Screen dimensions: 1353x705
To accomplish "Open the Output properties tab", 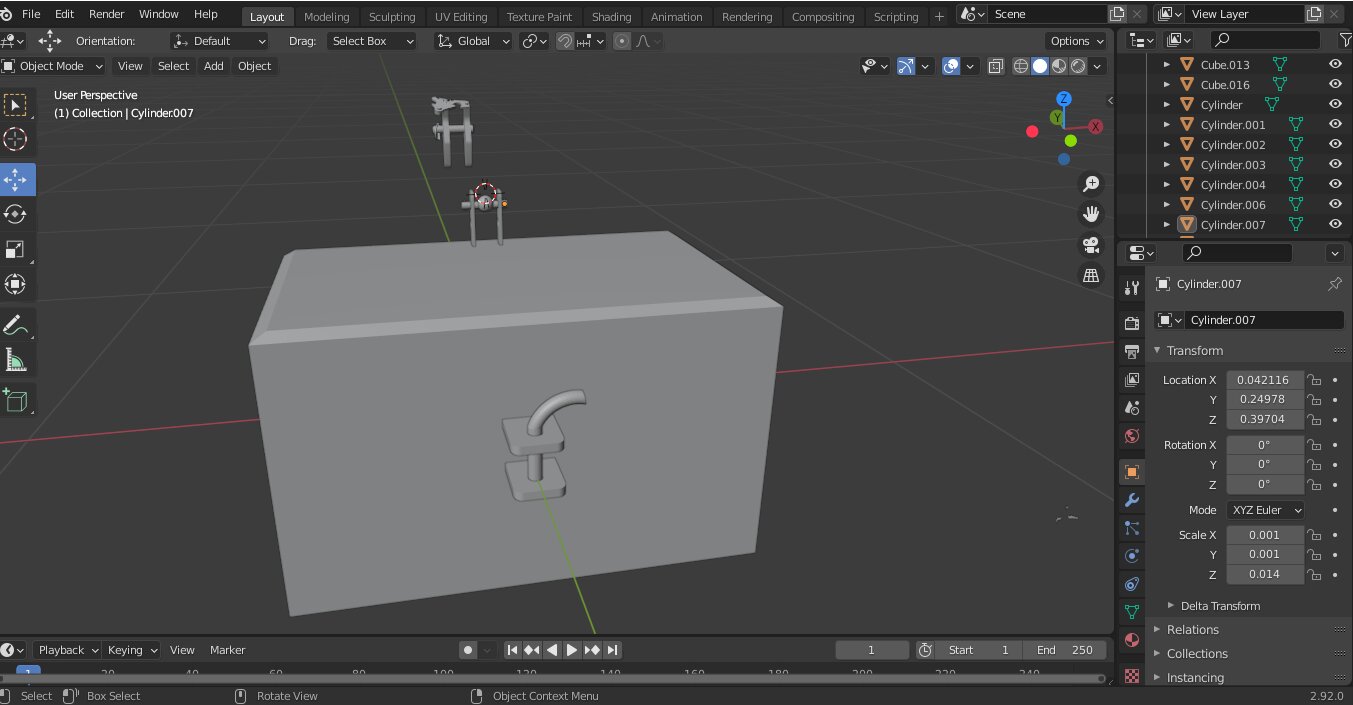I will pyautogui.click(x=1132, y=351).
